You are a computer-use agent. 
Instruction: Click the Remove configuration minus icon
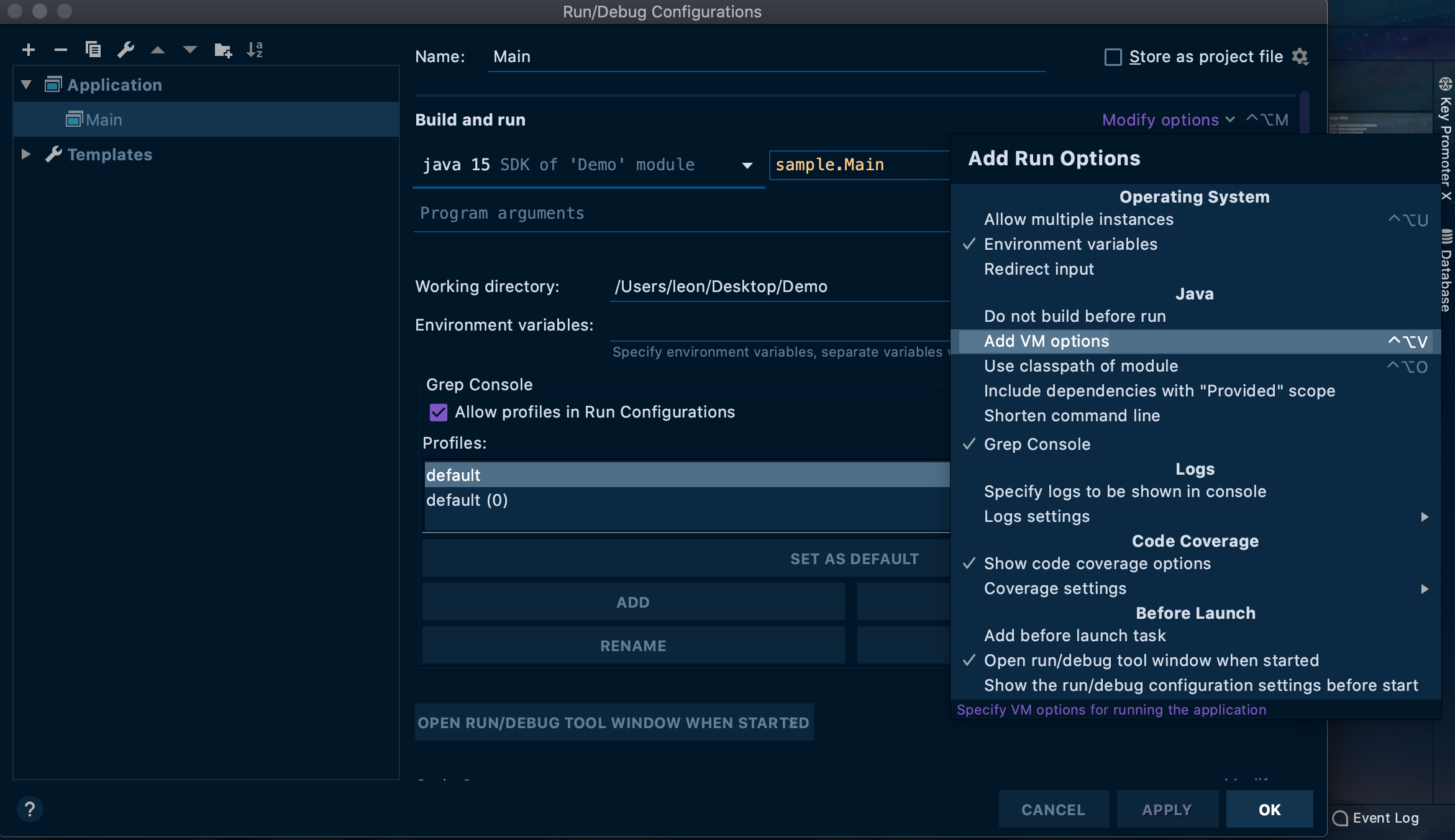click(x=60, y=50)
